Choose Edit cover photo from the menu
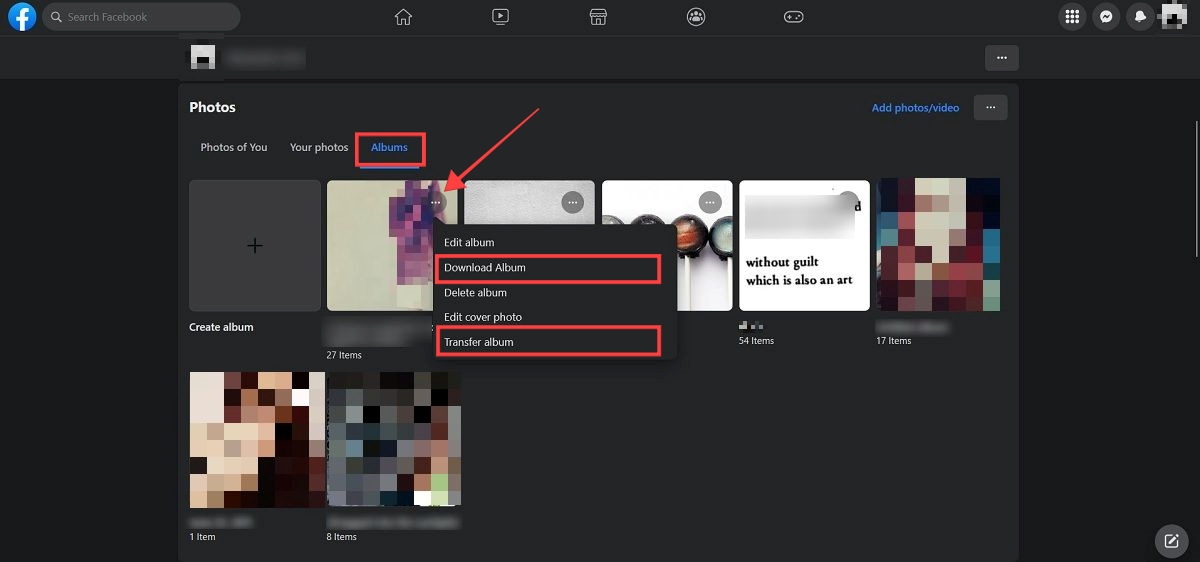Image resolution: width=1200 pixels, height=562 pixels. point(556,317)
